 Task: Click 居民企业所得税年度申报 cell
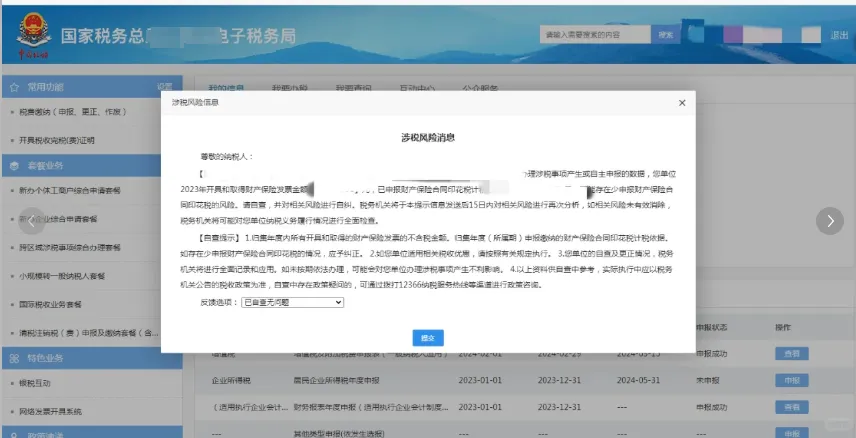[336, 381]
